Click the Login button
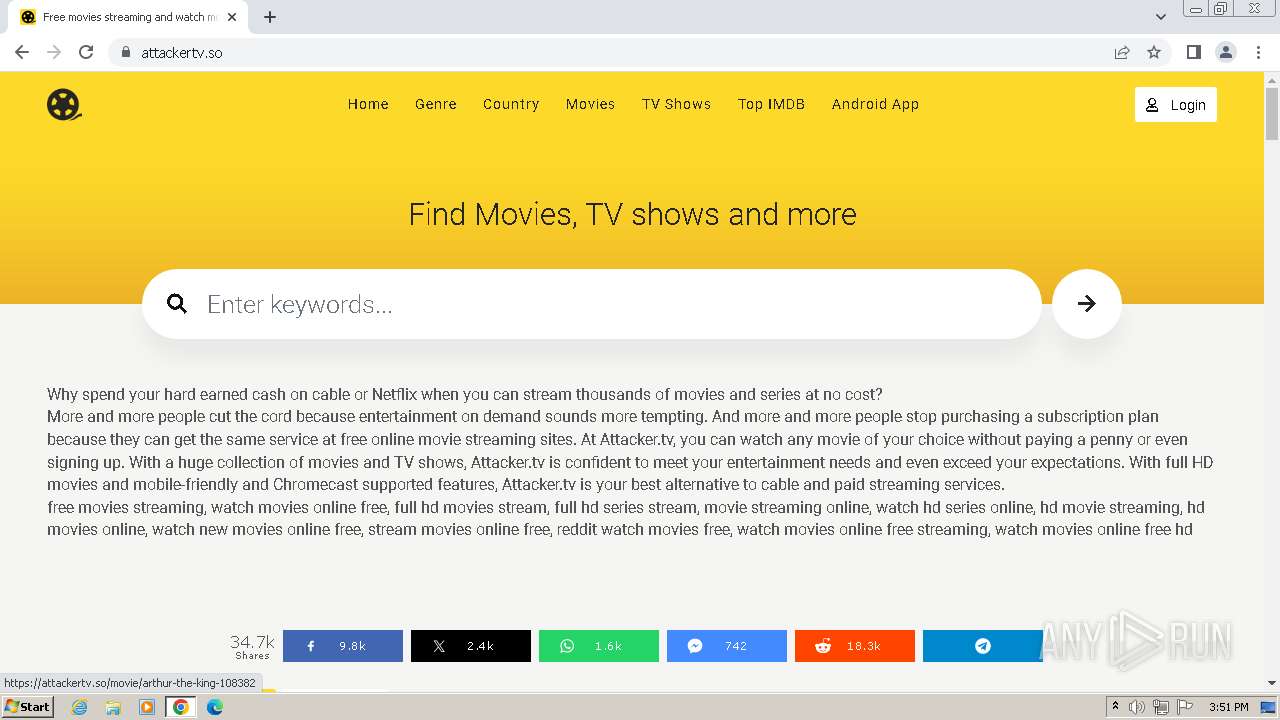 point(1176,105)
